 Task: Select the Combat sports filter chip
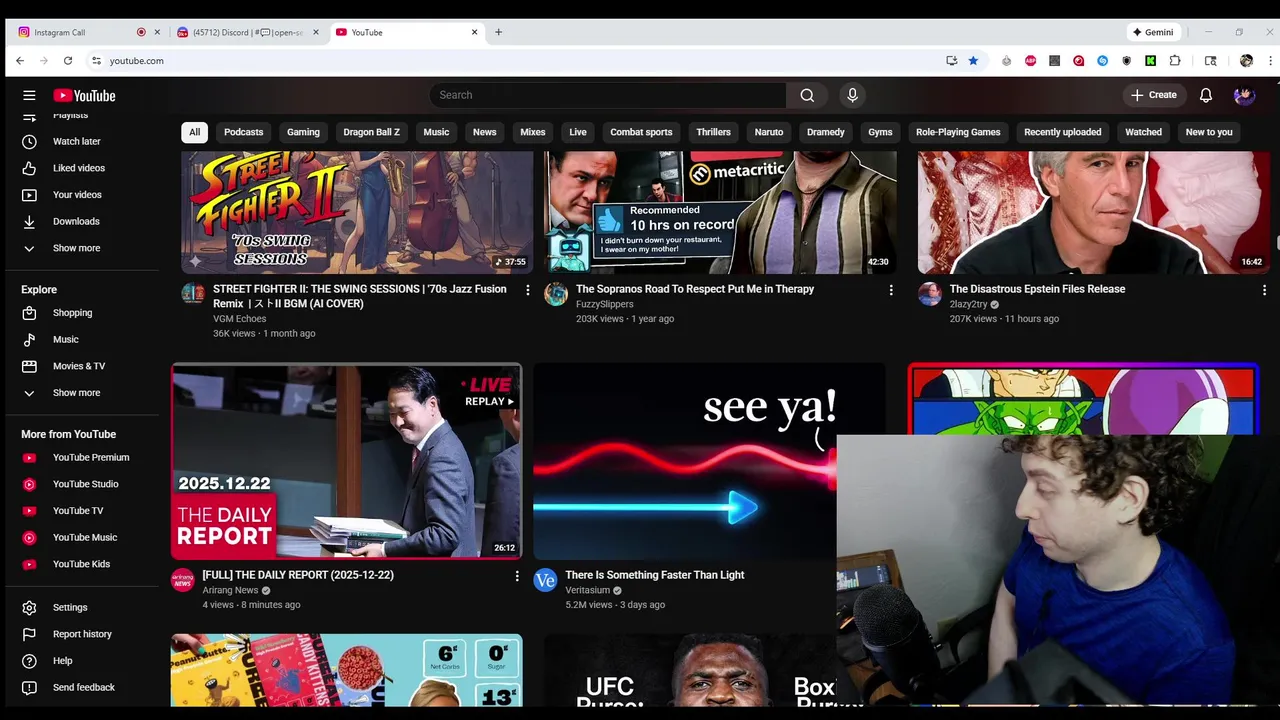tap(641, 132)
